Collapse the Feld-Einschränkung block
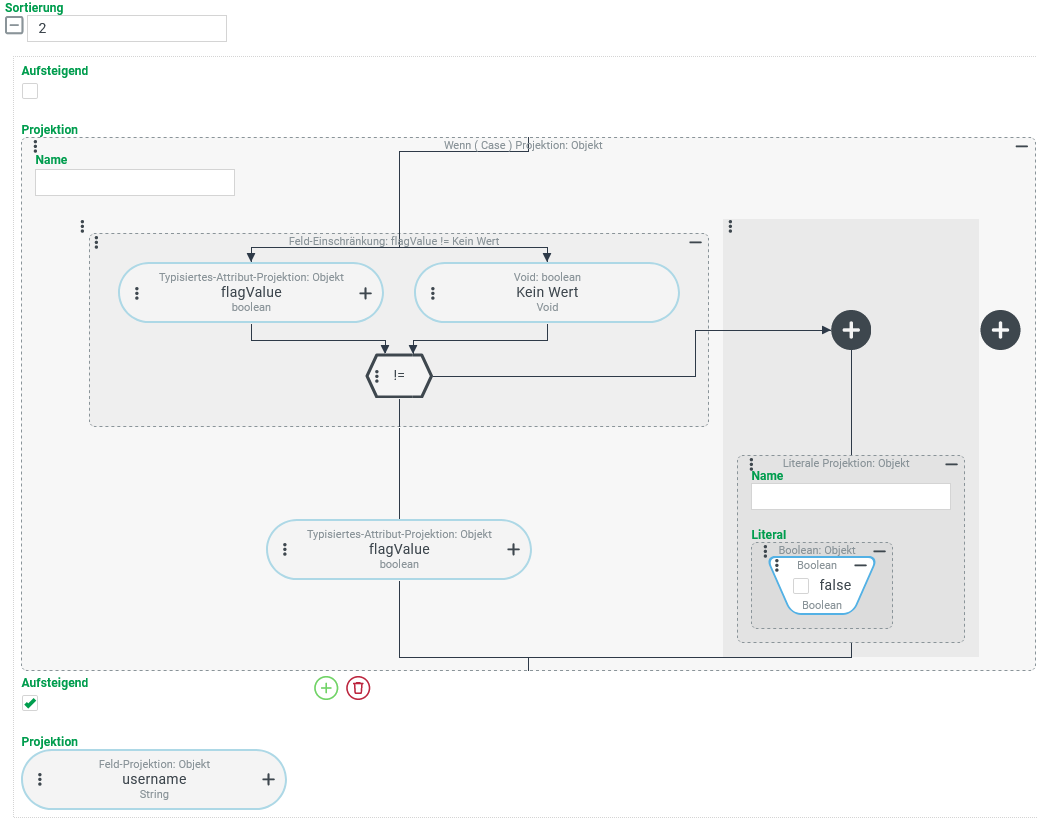 [695, 243]
